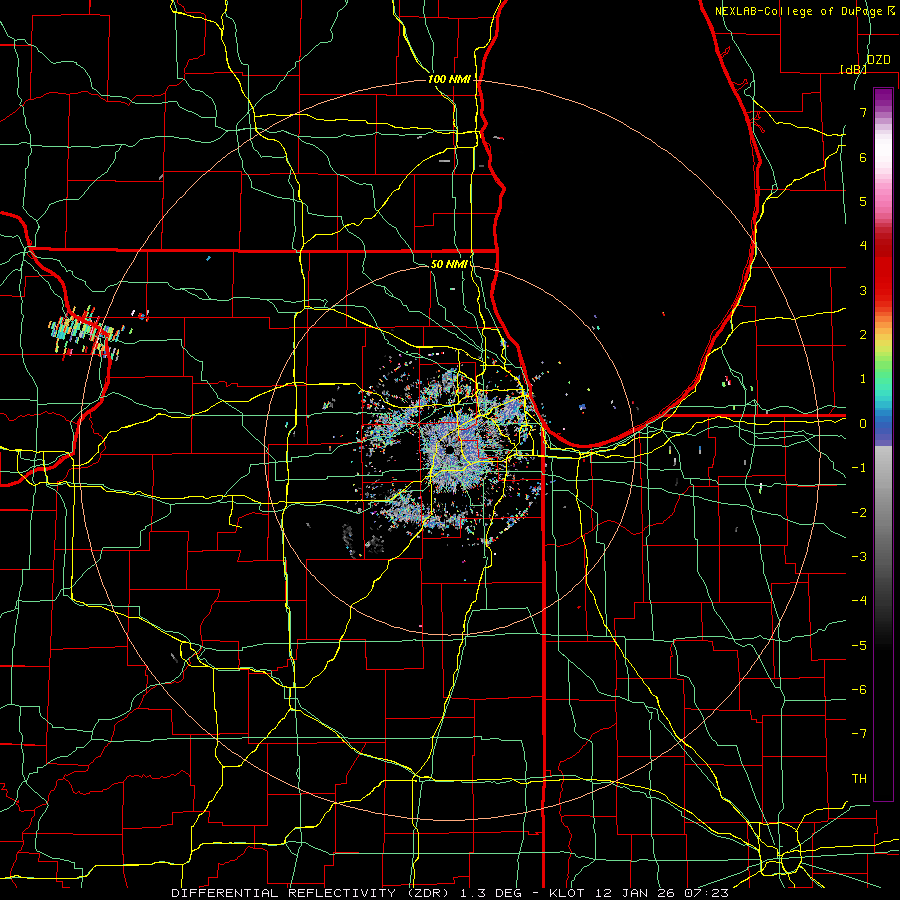Click the -4 value on the color scale
The image size is (900, 900).
pos(859,600)
